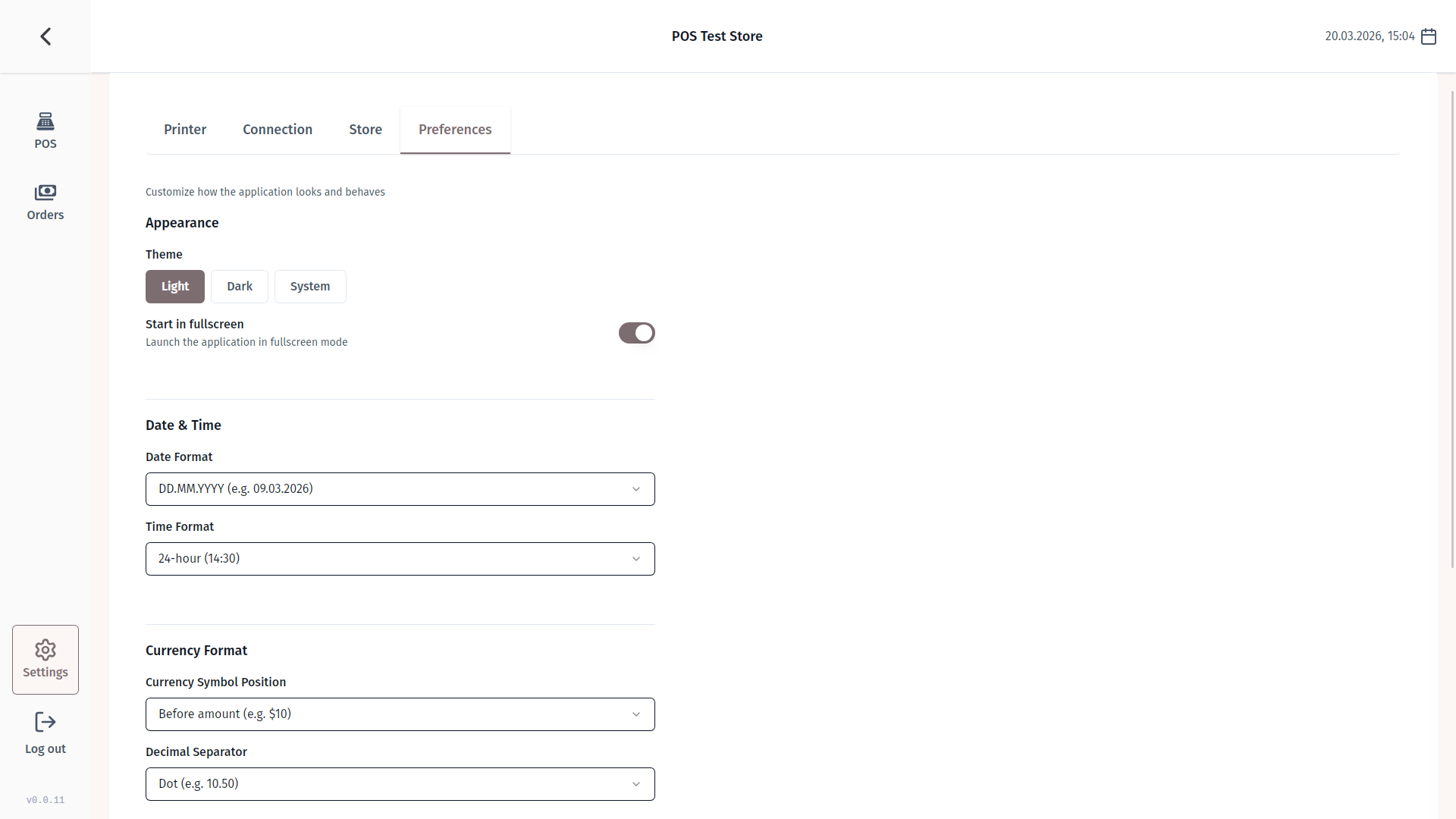Open the calendar icon beside the date
1456x819 pixels.
point(1429,36)
